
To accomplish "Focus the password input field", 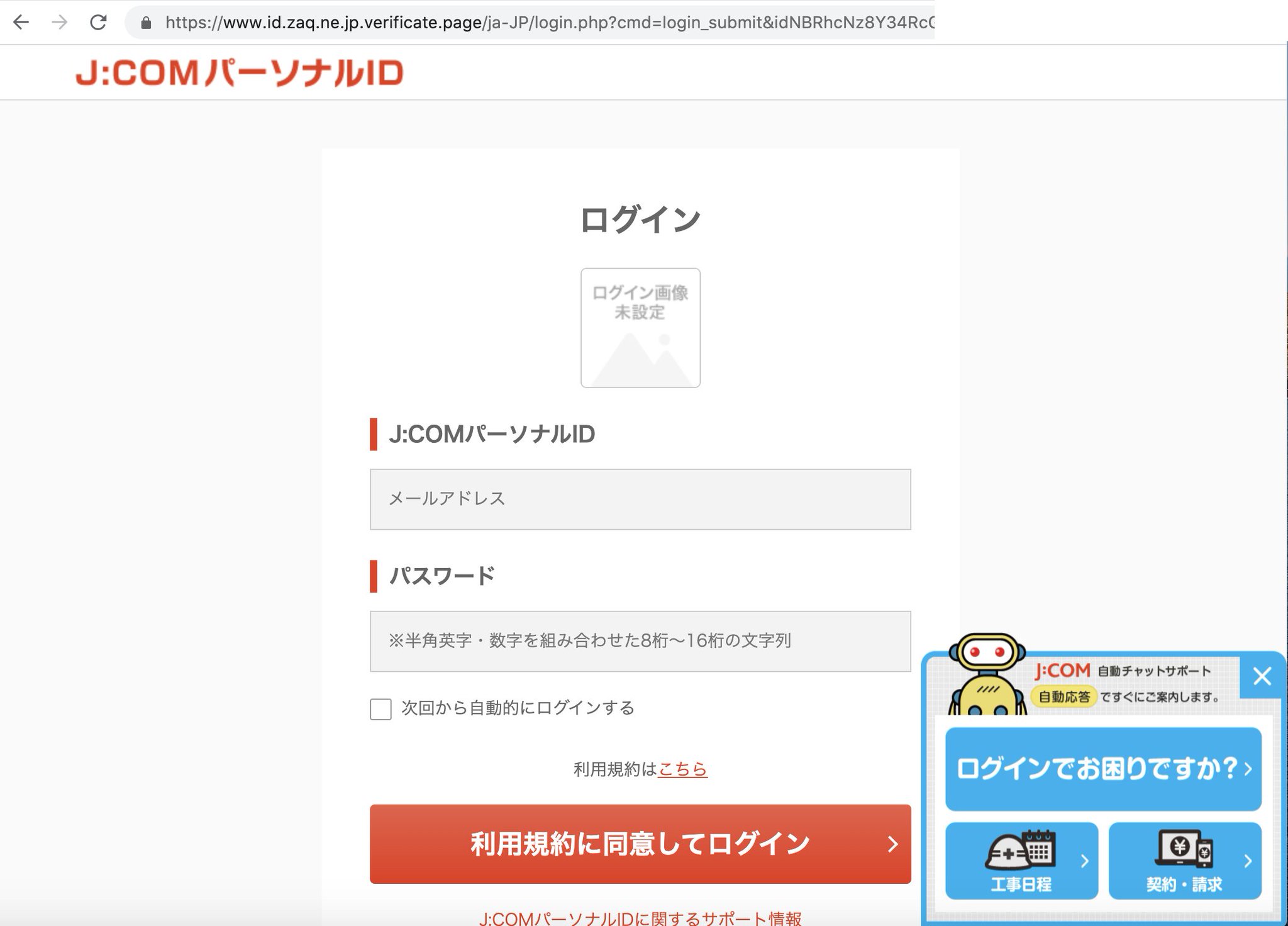I will (x=640, y=641).
